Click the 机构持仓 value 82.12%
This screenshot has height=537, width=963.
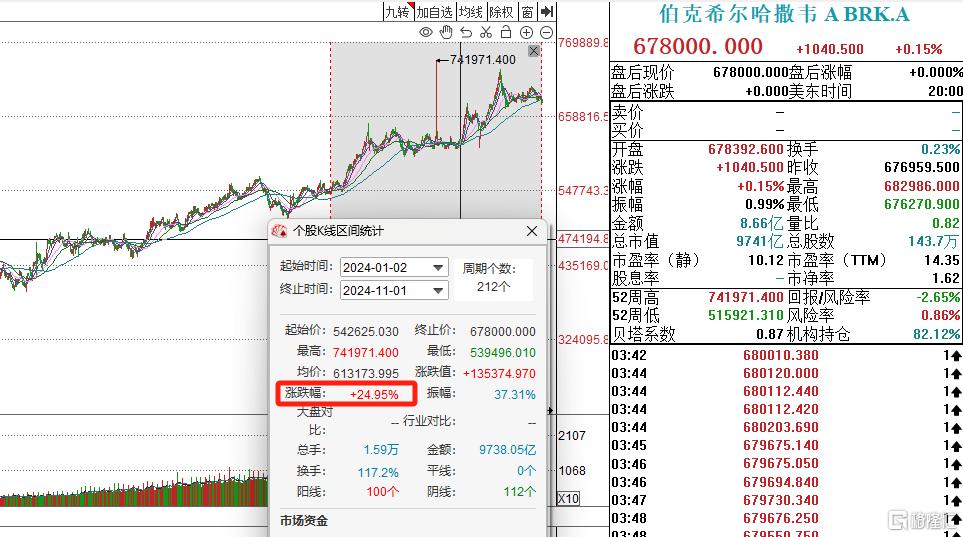pos(937,334)
